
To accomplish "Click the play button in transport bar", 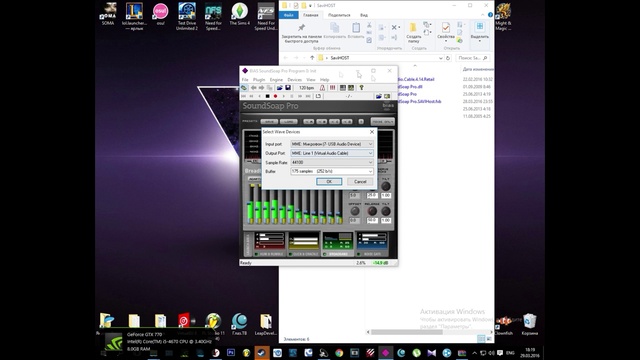I will coord(284,96).
